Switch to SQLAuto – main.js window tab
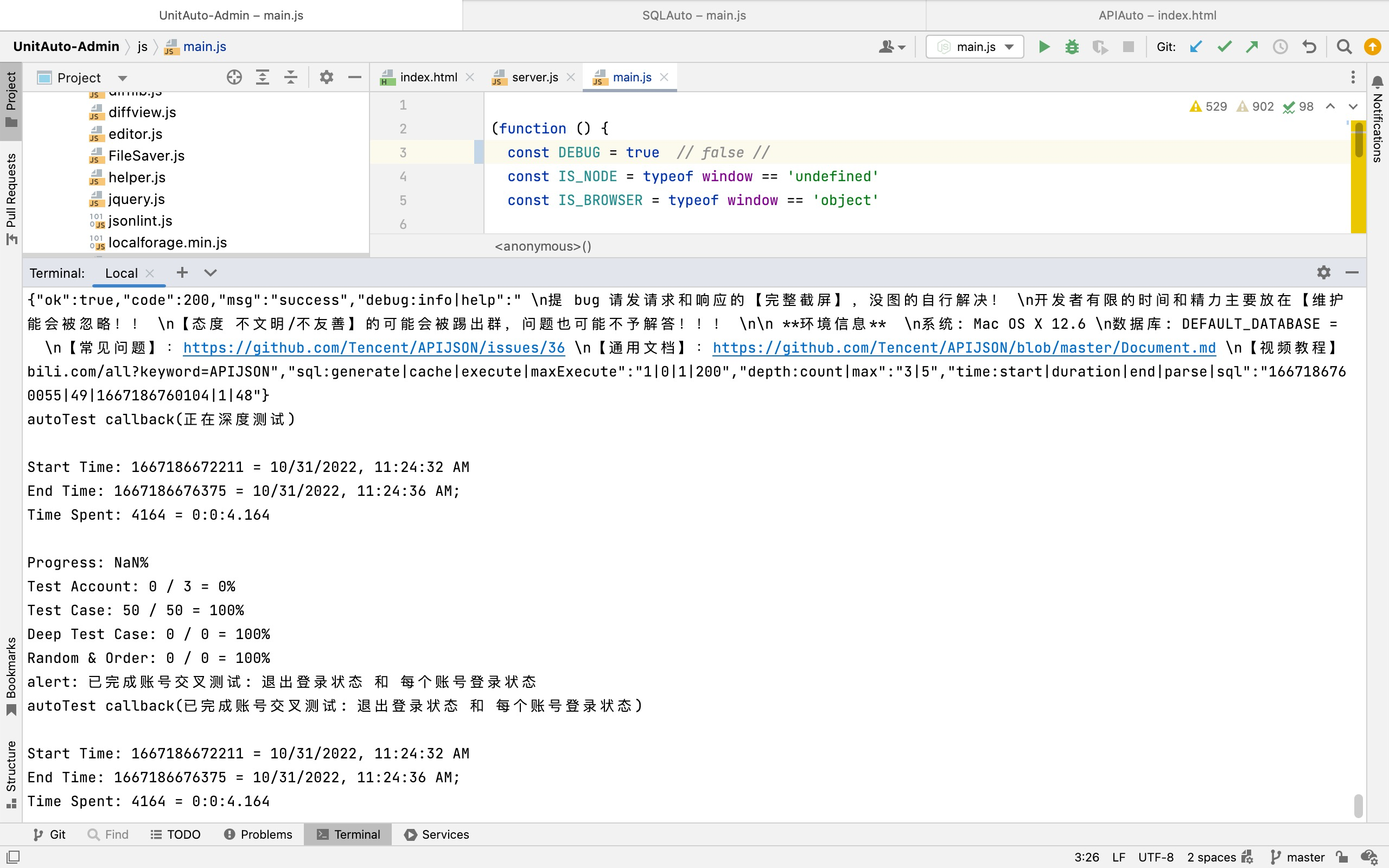 694,16
